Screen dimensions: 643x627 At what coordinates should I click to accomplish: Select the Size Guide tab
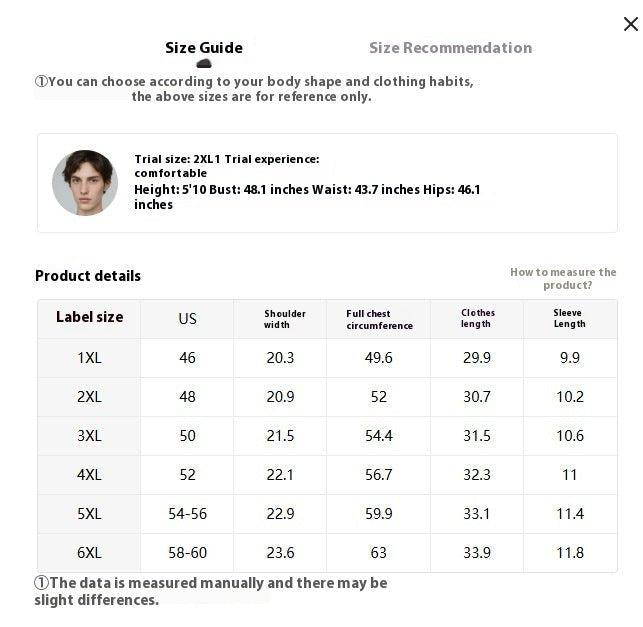click(204, 48)
